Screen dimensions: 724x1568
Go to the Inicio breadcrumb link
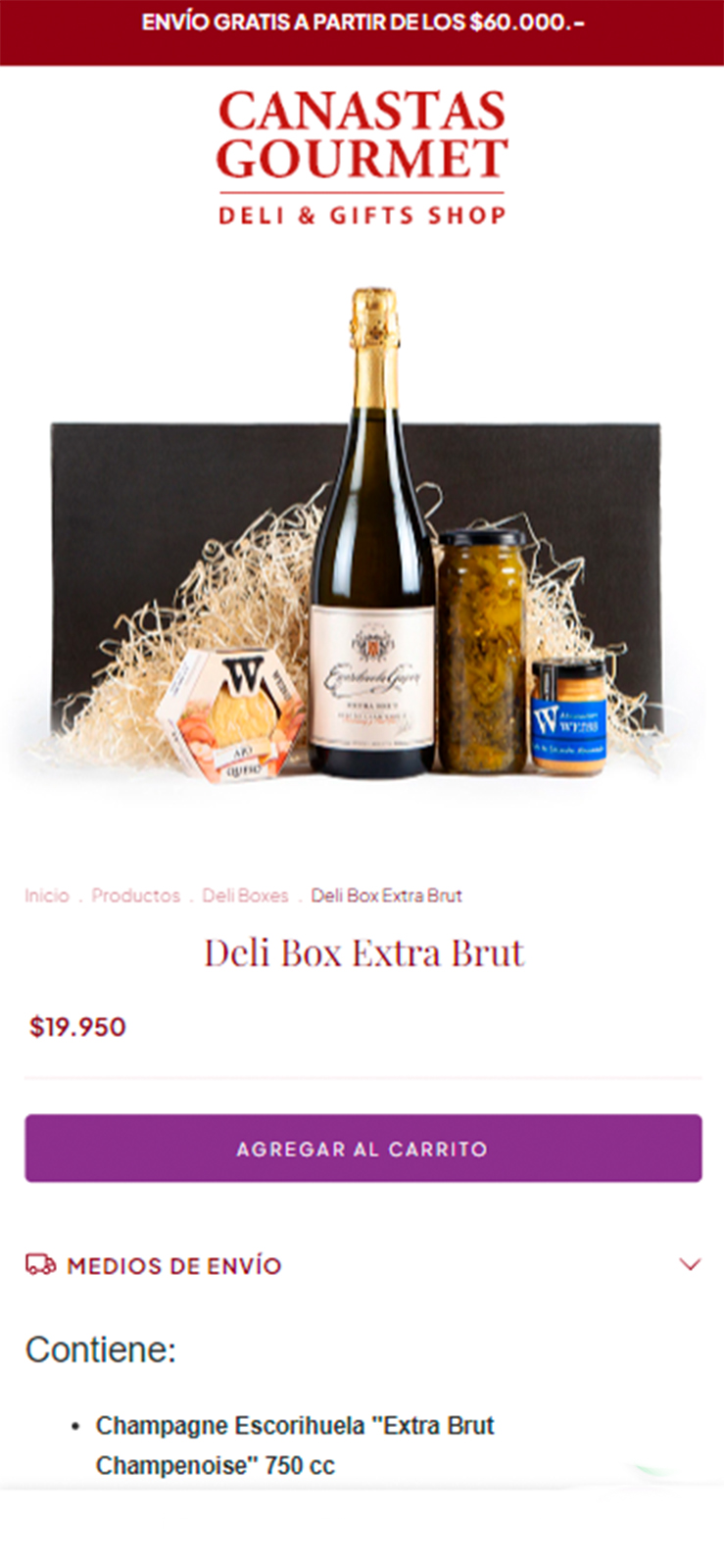(47, 895)
